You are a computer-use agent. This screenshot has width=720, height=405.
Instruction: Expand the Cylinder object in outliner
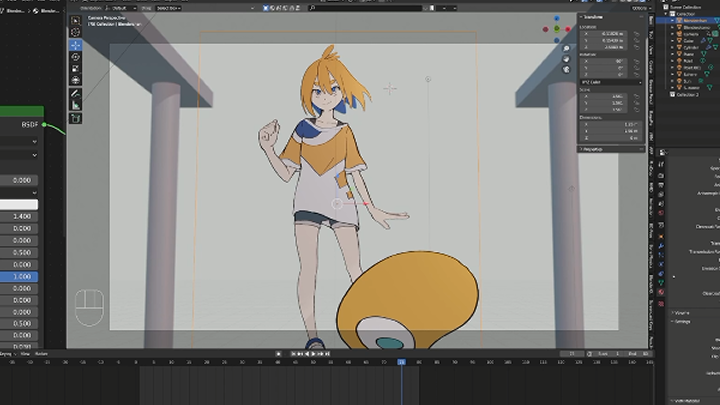coord(673,47)
